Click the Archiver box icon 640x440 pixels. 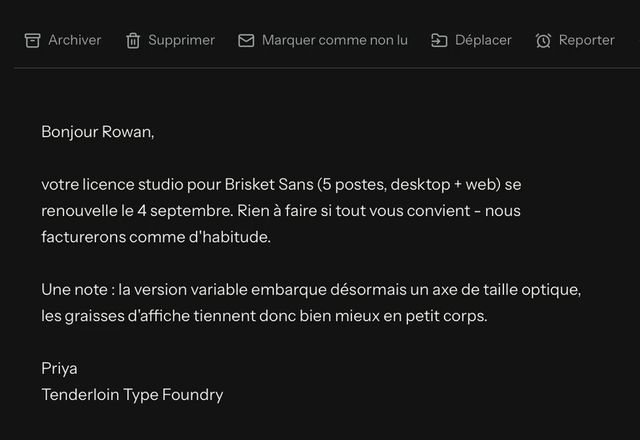[32, 40]
